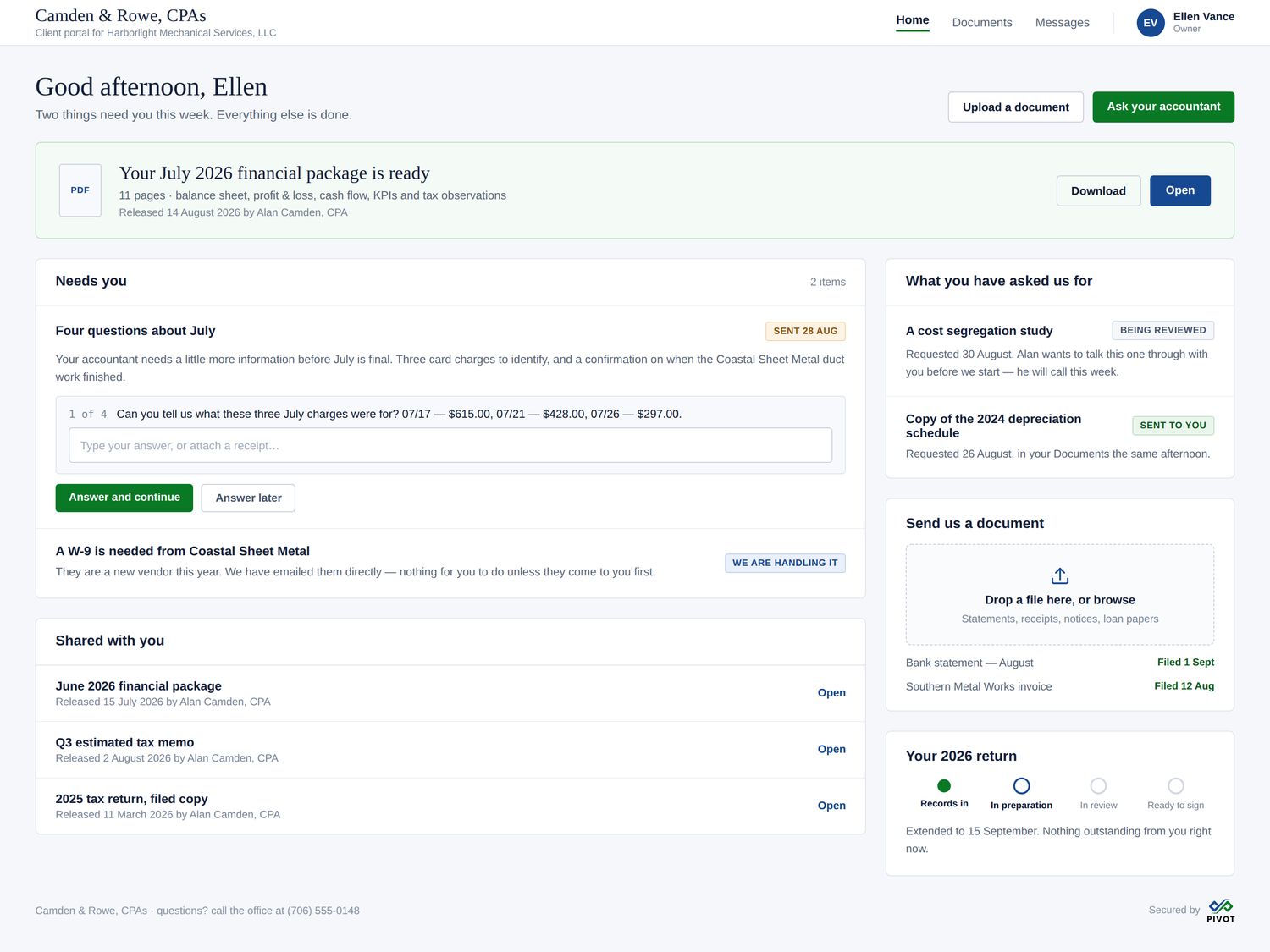
Task: Open the Q3 estimated tax memo
Action: (x=831, y=750)
